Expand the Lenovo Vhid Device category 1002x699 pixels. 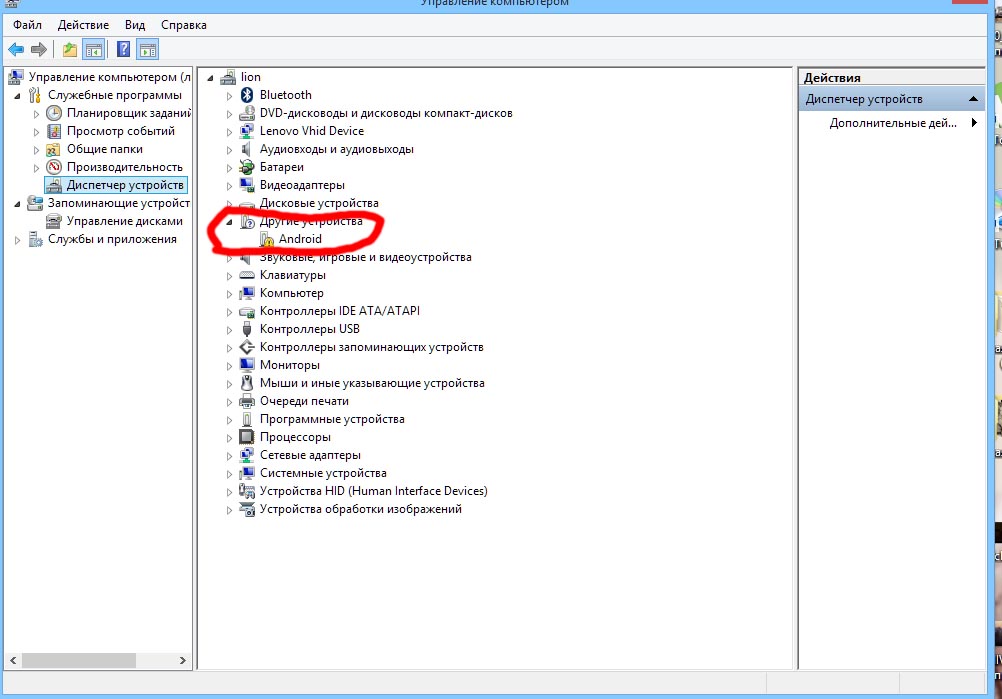[x=229, y=132]
